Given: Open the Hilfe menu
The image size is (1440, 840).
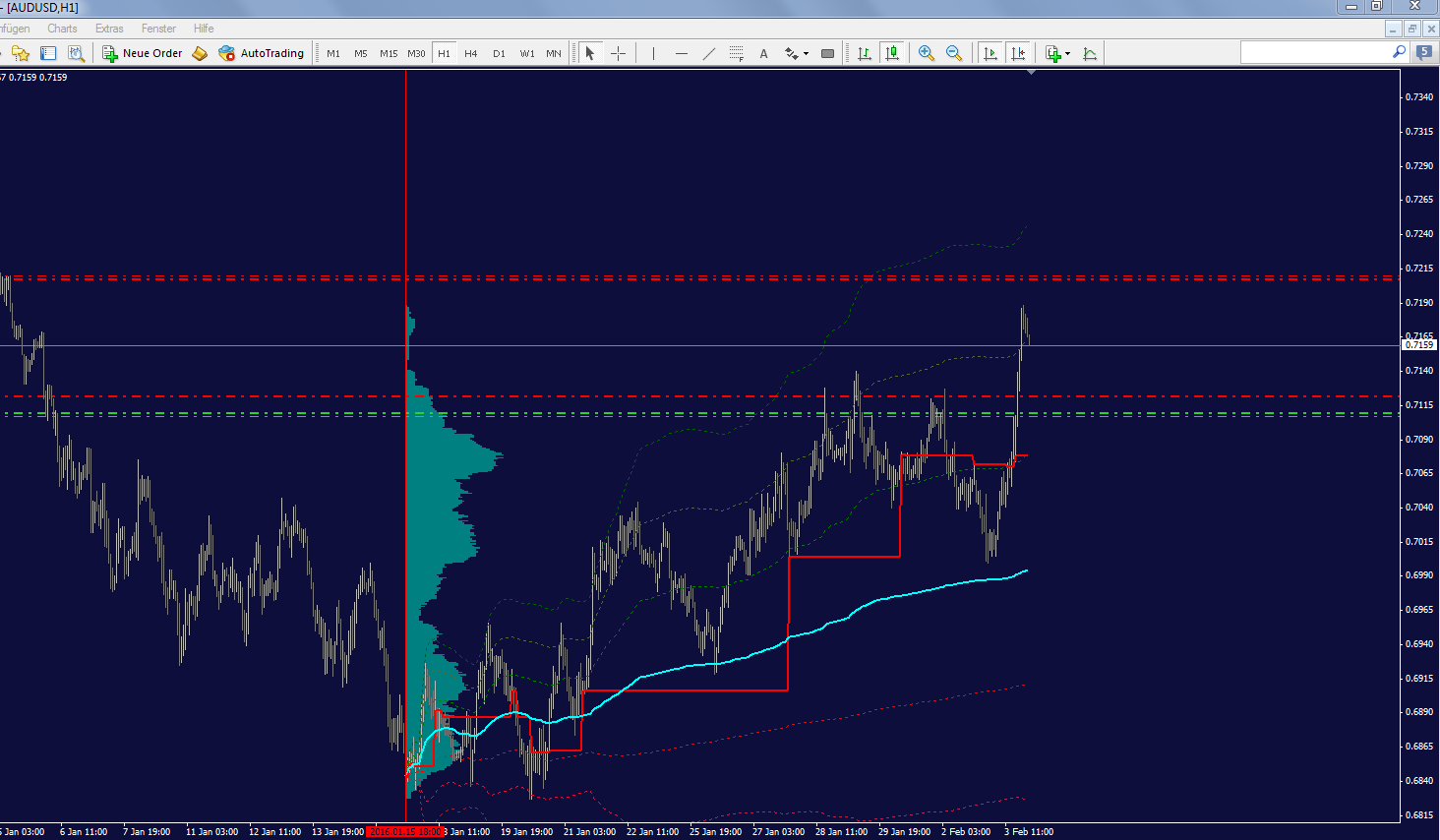Looking at the screenshot, I should click(x=204, y=29).
